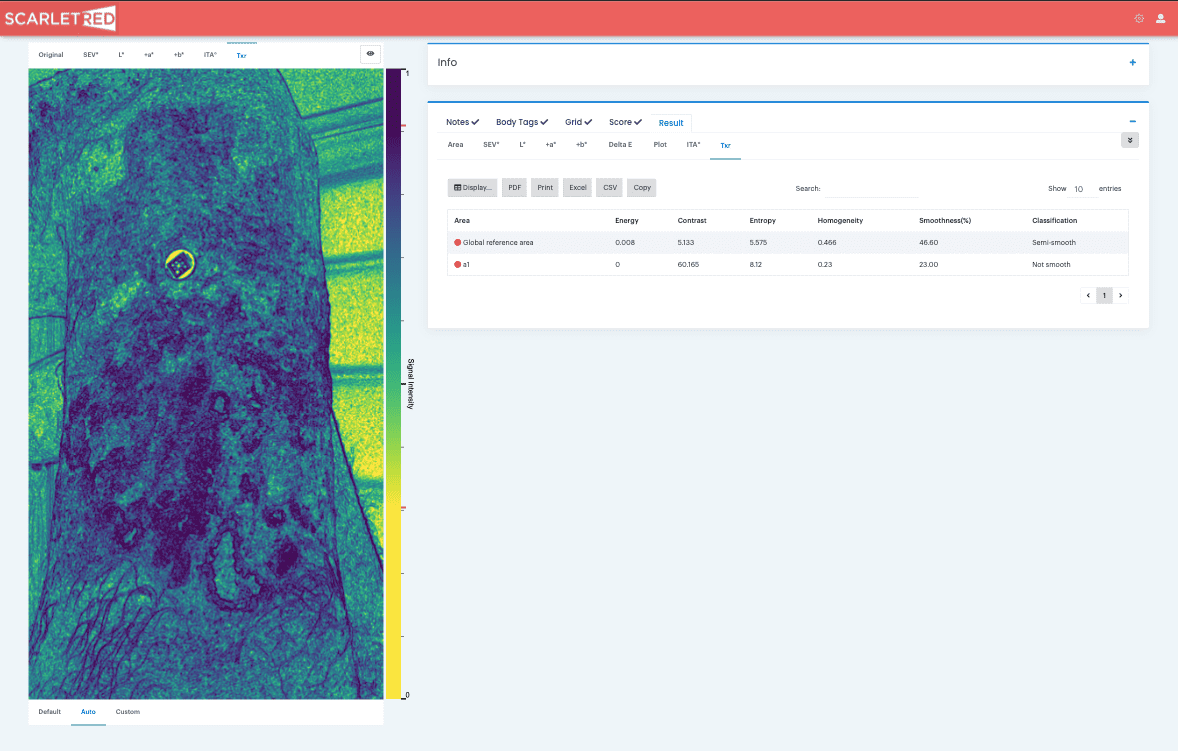Click the Display columns button
The image size is (1178, 751).
(473, 188)
